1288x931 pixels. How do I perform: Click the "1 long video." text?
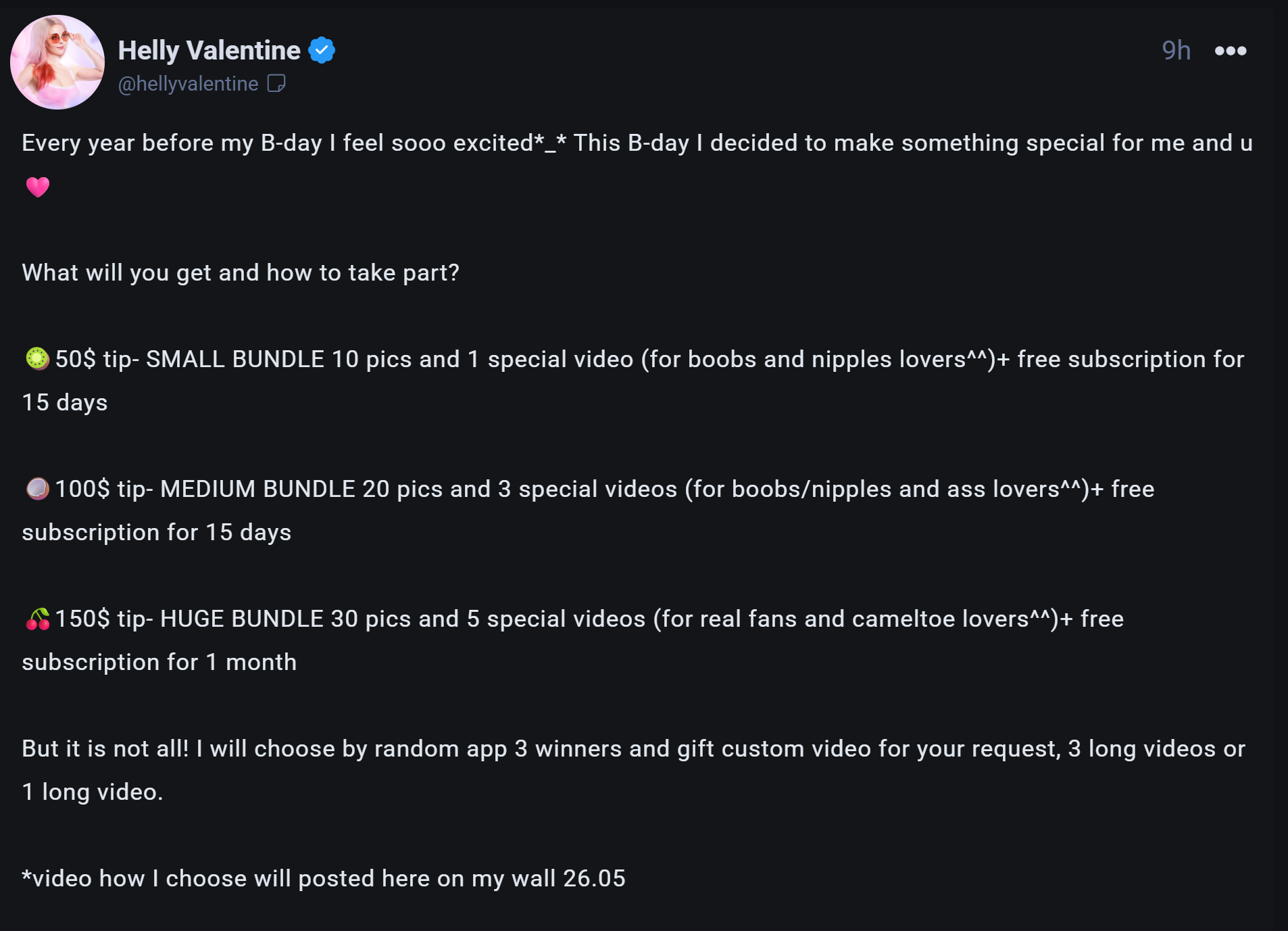pos(93,792)
